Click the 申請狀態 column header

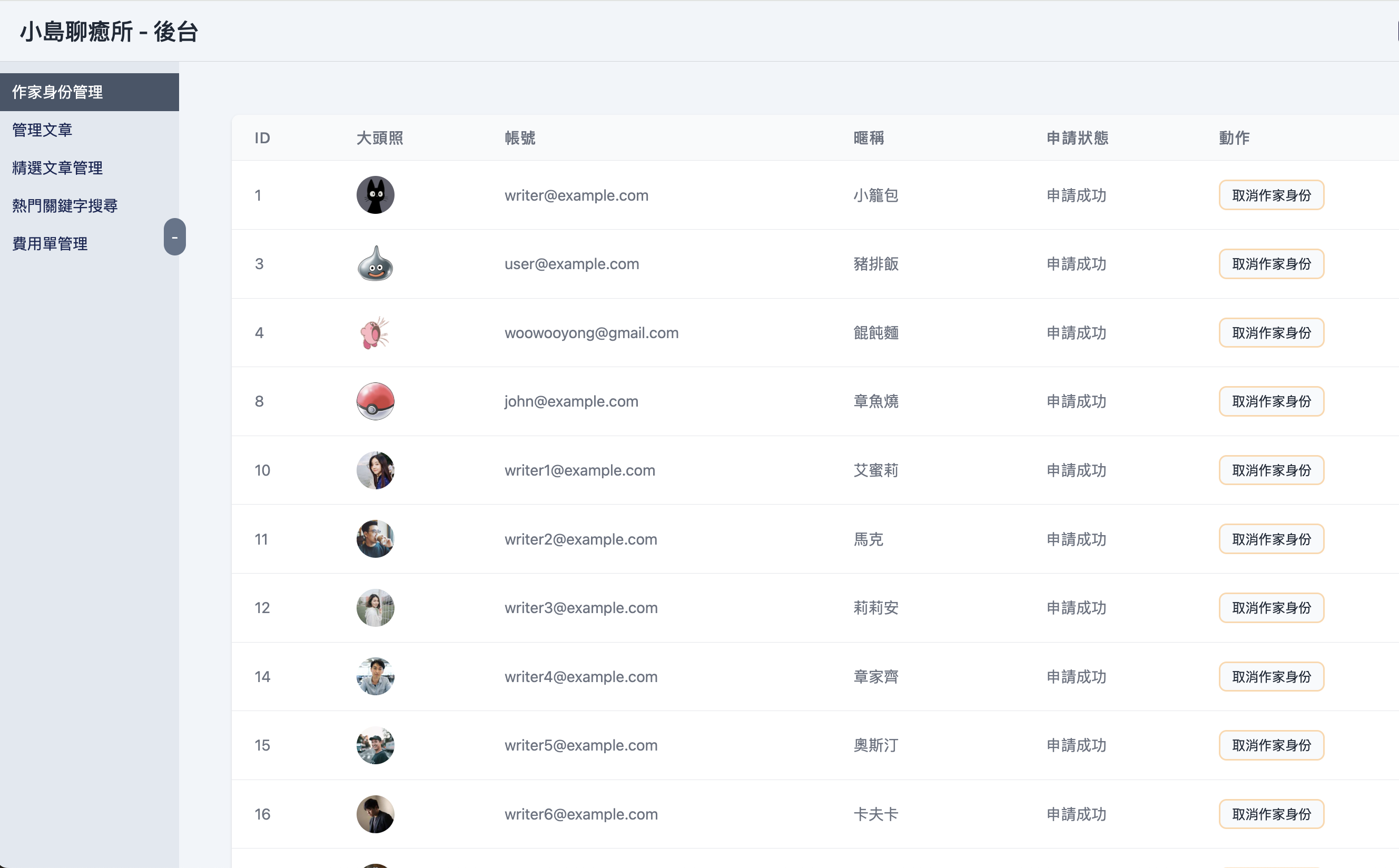1077,138
